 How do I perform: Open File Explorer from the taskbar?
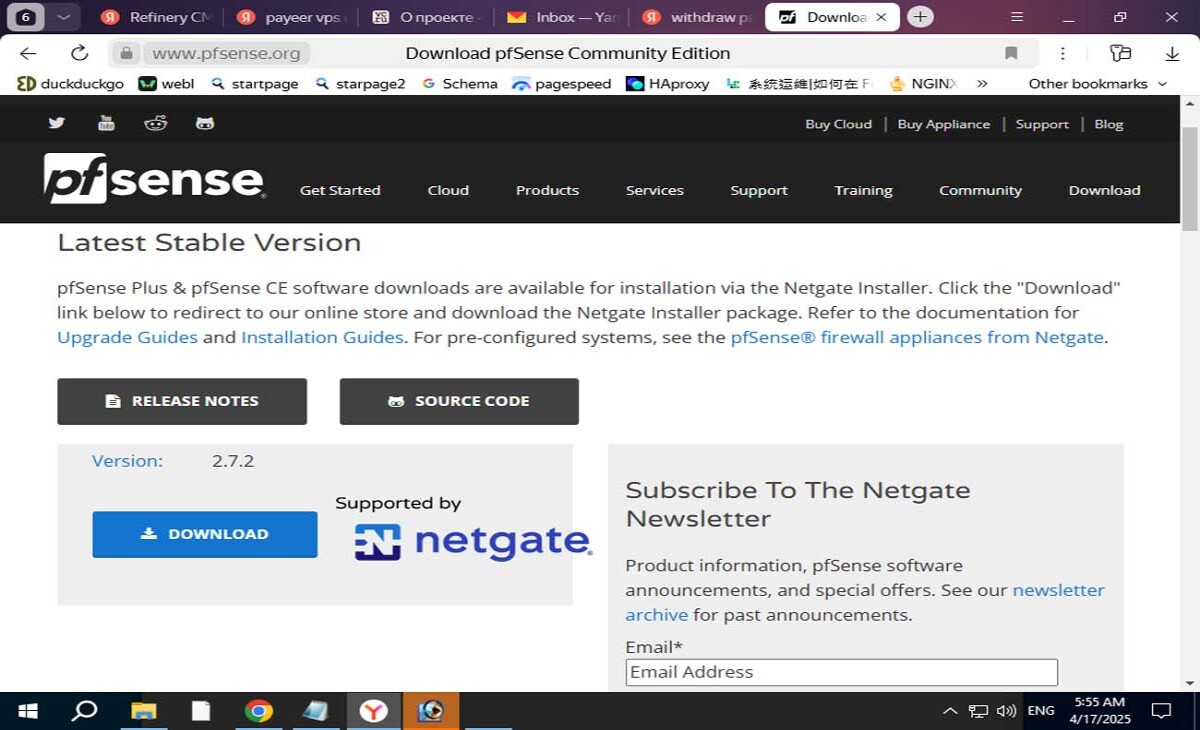tap(145, 711)
